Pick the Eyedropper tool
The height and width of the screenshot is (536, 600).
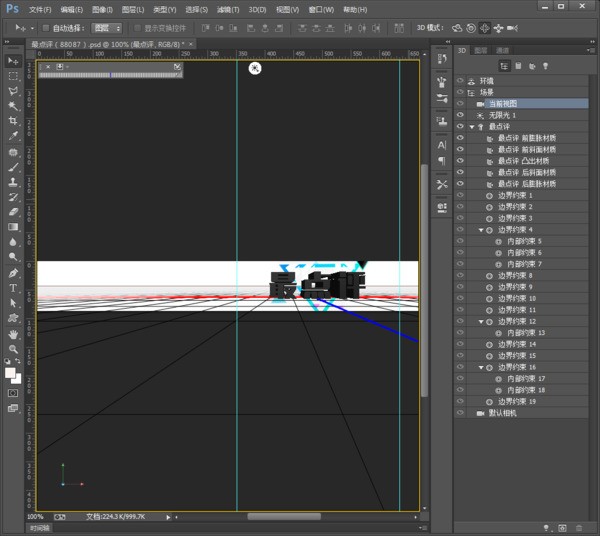[x=14, y=136]
